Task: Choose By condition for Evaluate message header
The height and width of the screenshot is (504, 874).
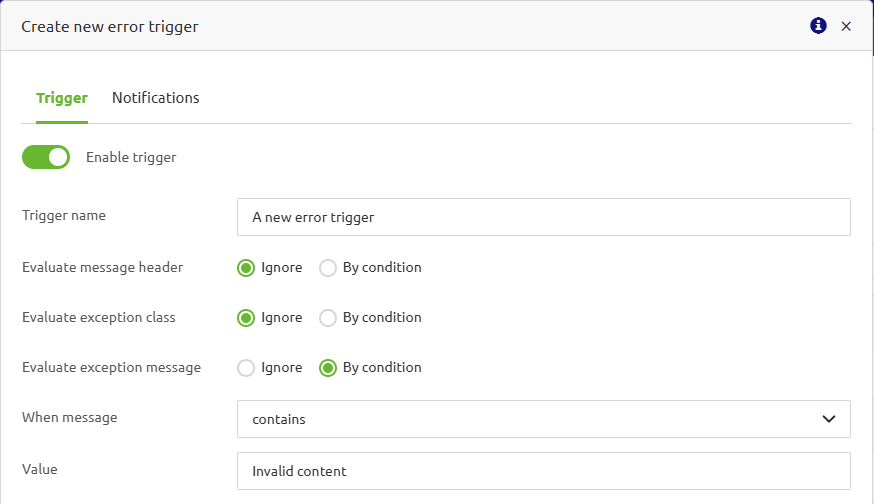Action: point(328,268)
